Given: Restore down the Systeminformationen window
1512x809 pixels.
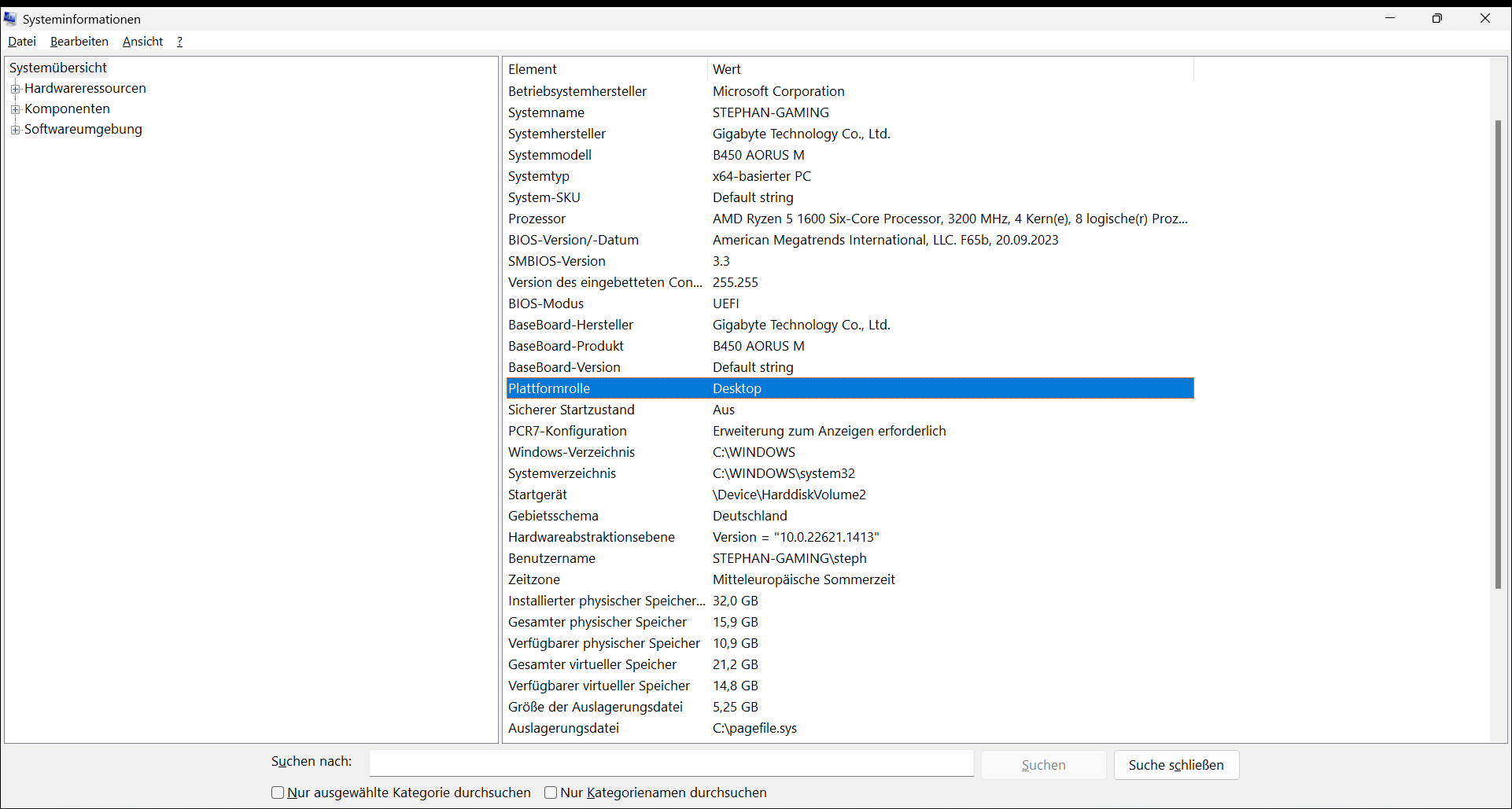Looking at the screenshot, I should (x=1437, y=18).
